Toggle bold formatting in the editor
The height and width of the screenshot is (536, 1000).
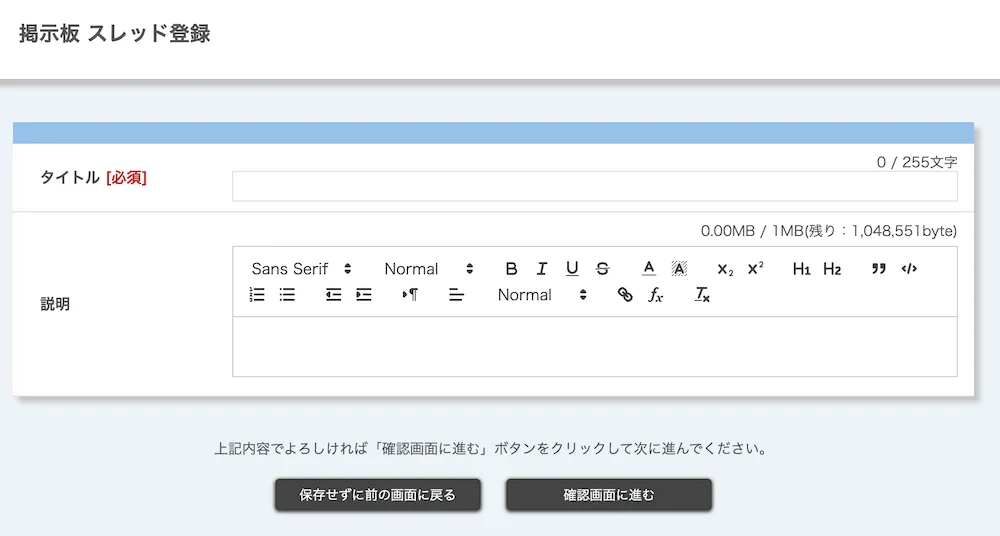511,269
